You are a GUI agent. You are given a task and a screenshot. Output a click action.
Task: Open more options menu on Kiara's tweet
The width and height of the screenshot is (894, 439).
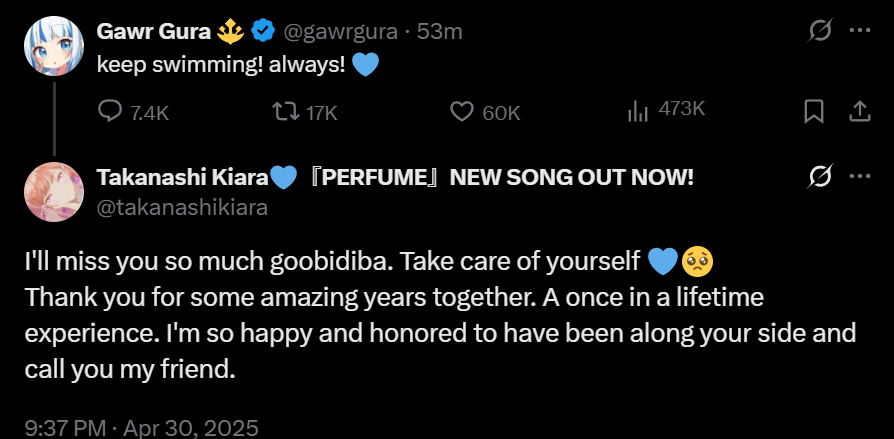coord(858,177)
